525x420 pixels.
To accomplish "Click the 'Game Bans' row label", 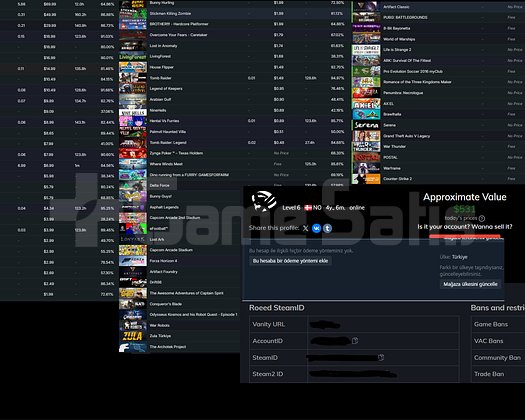I will coord(491,324).
